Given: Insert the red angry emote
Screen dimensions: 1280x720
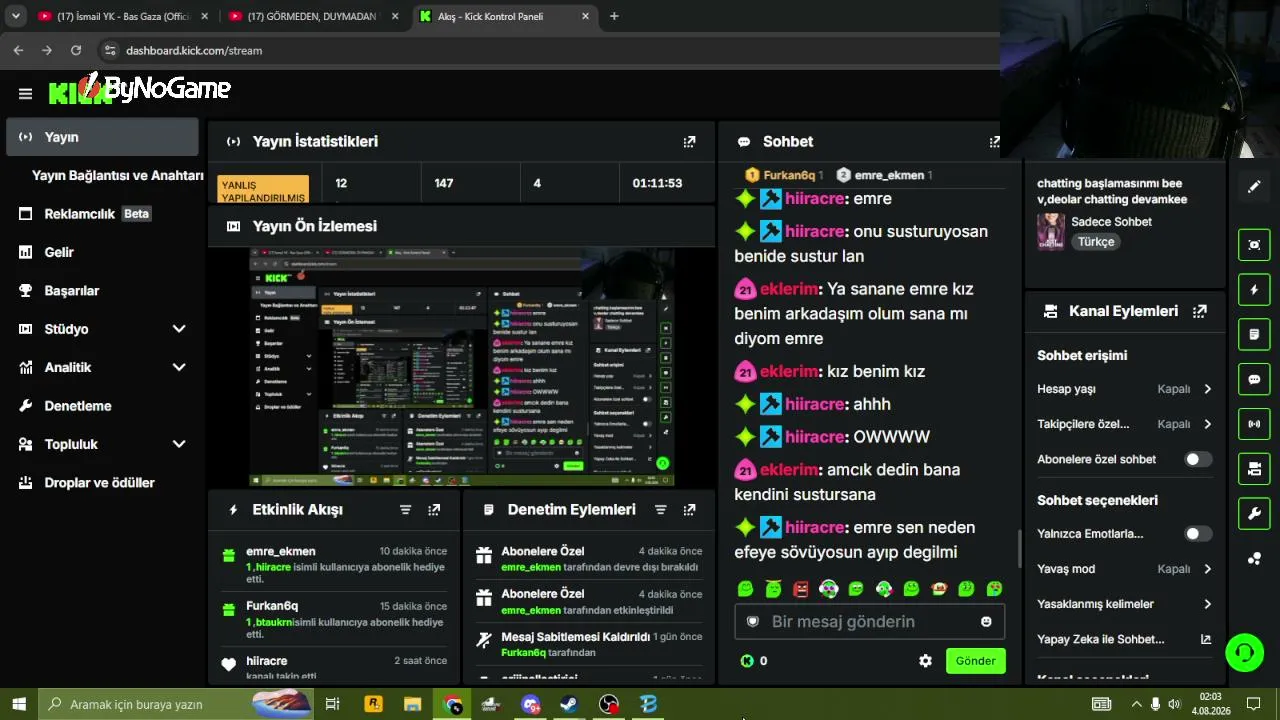Looking at the screenshot, I should tap(801, 589).
